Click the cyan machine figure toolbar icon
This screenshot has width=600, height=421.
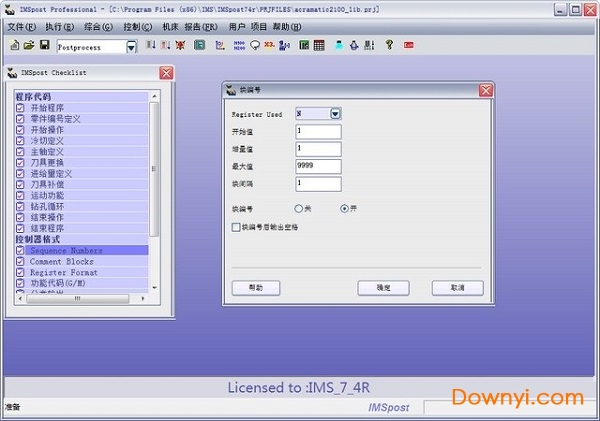click(x=339, y=45)
